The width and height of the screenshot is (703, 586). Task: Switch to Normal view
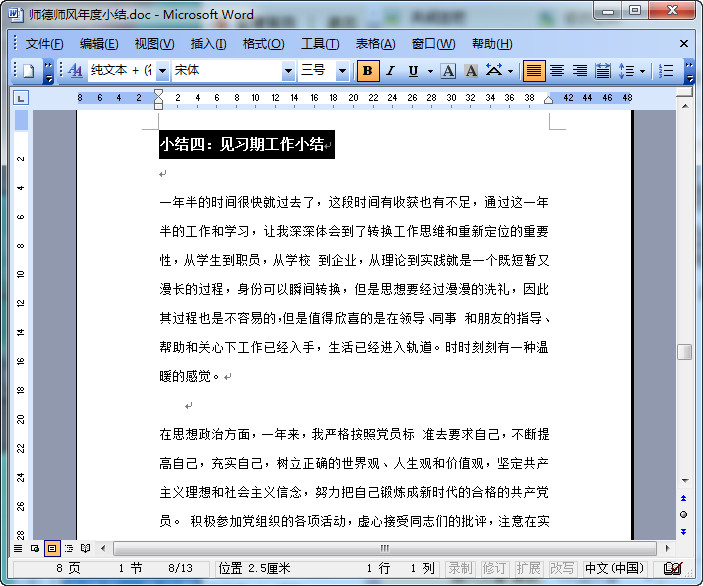point(18,548)
